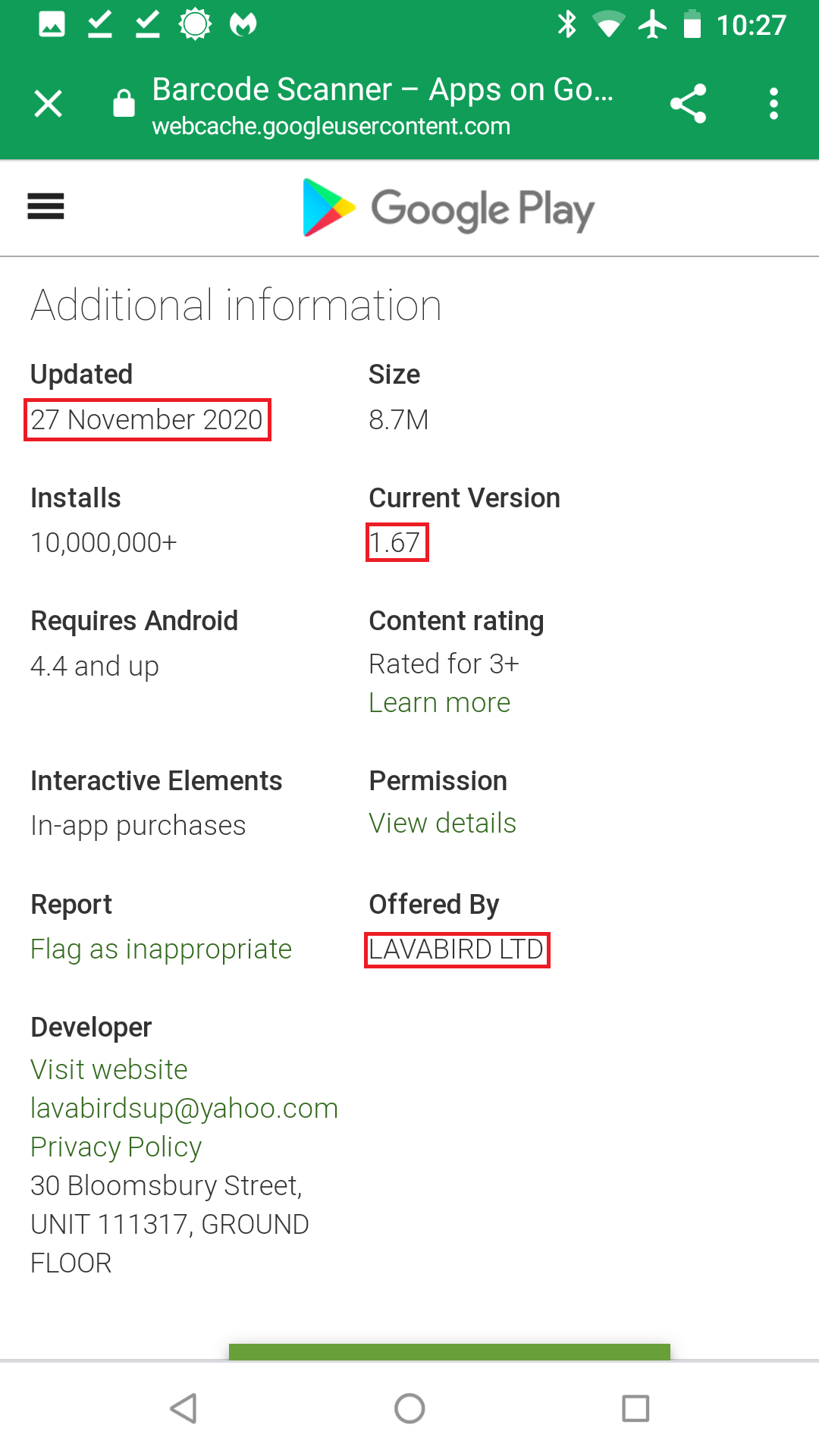Tap Flag as inappropriate
The width and height of the screenshot is (819, 1456).
pyautogui.click(x=161, y=949)
